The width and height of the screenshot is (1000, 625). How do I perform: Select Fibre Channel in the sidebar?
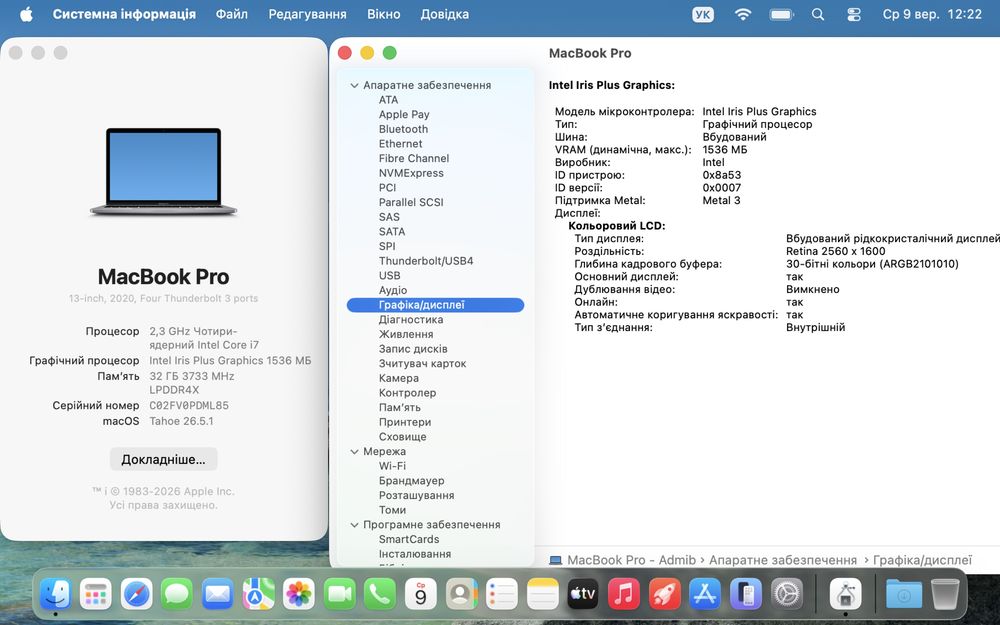(414, 158)
